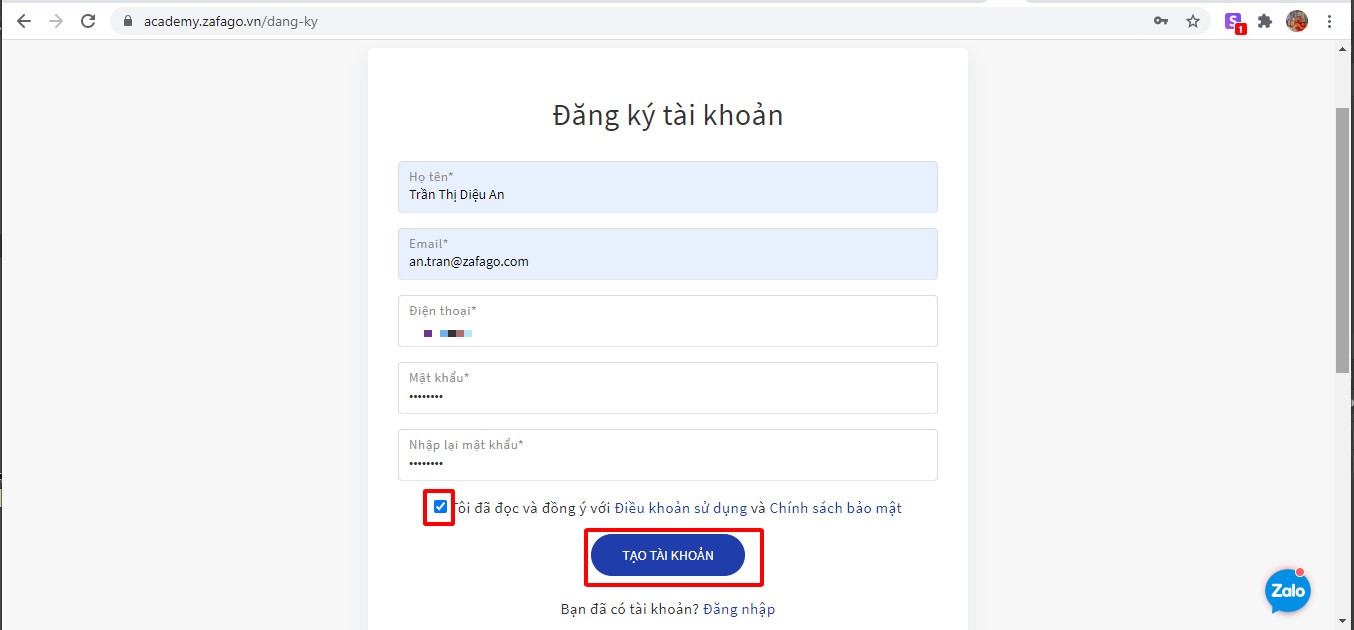Open the Extensions puzzle piece icon
This screenshot has height=630, width=1354.
[1265, 21]
